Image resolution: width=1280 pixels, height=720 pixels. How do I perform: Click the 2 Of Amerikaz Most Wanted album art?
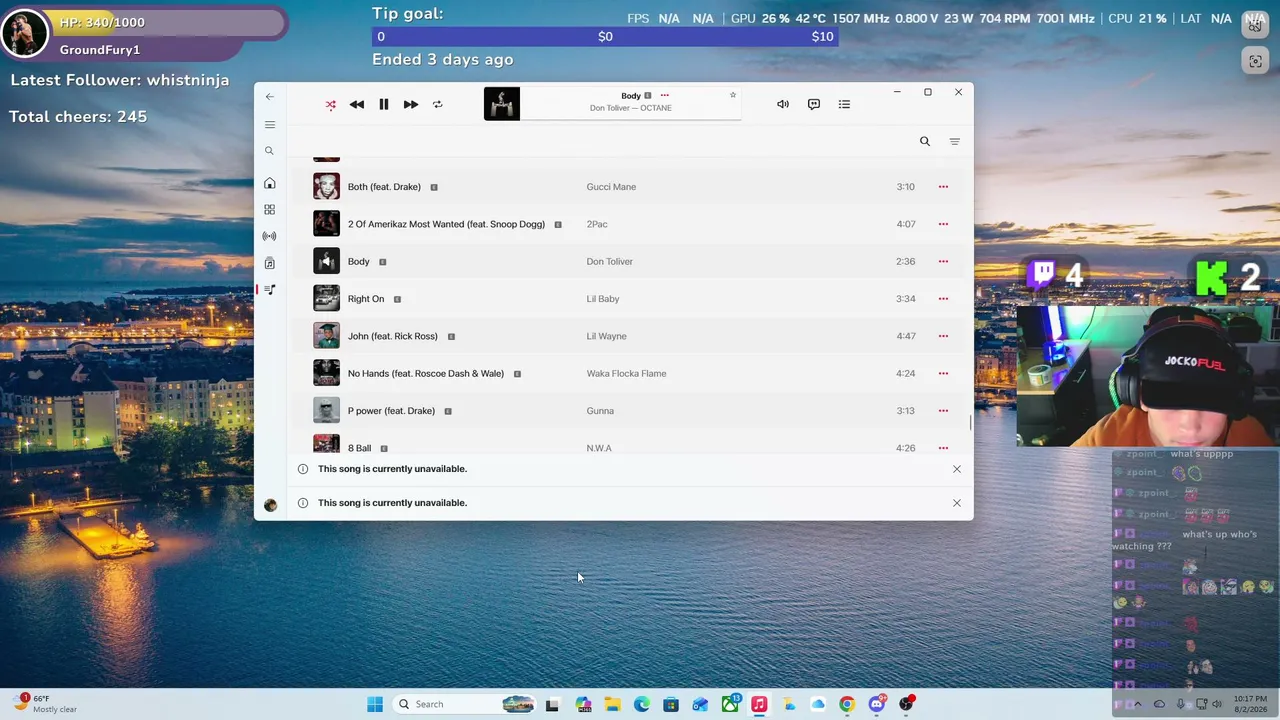(x=327, y=224)
